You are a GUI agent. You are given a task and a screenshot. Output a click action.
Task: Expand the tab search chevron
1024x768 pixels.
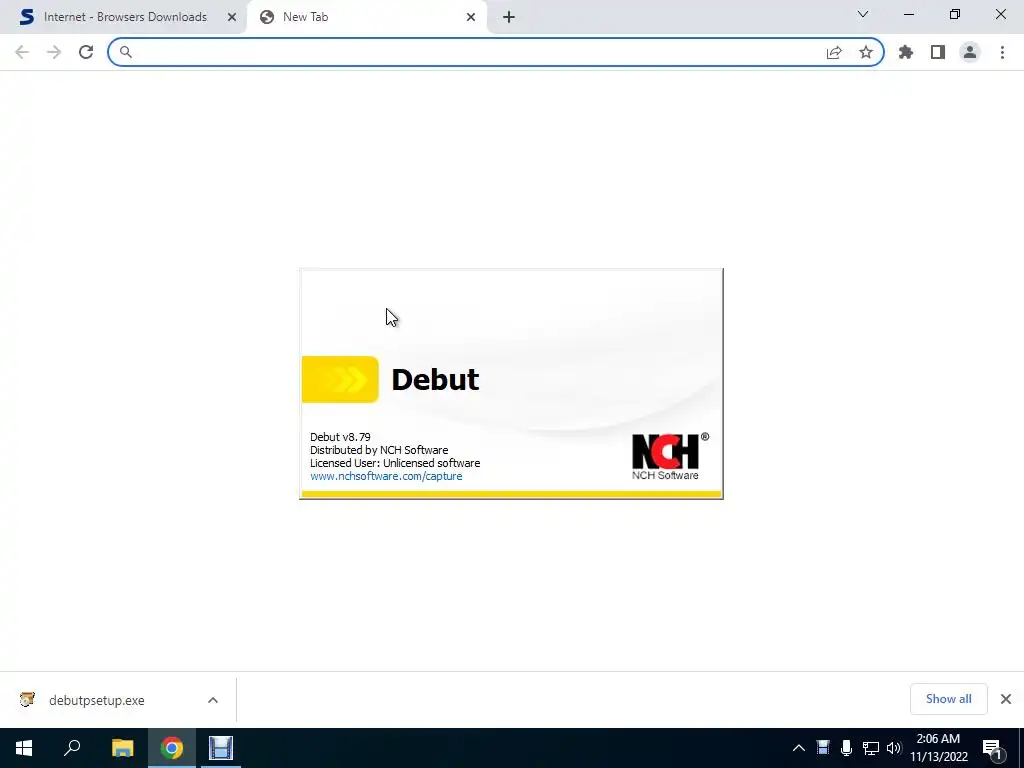(x=863, y=14)
